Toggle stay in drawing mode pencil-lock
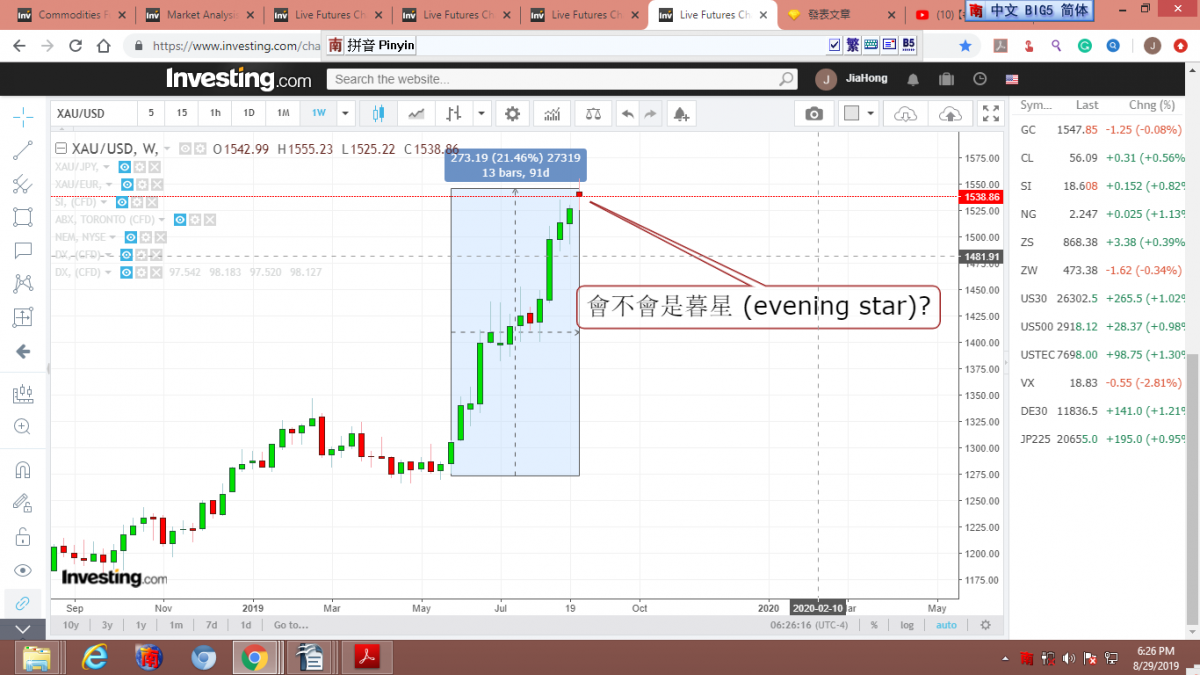This screenshot has height=675, width=1200. click(23, 503)
